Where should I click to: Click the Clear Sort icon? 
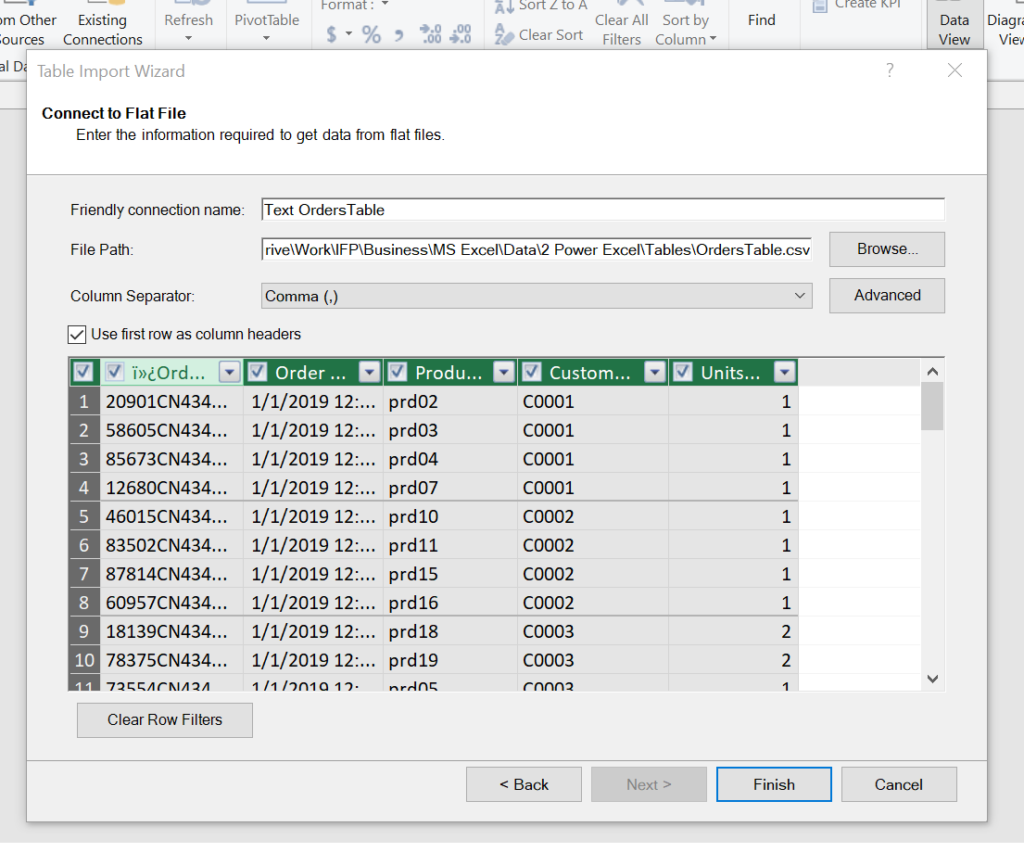pos(505,35)
